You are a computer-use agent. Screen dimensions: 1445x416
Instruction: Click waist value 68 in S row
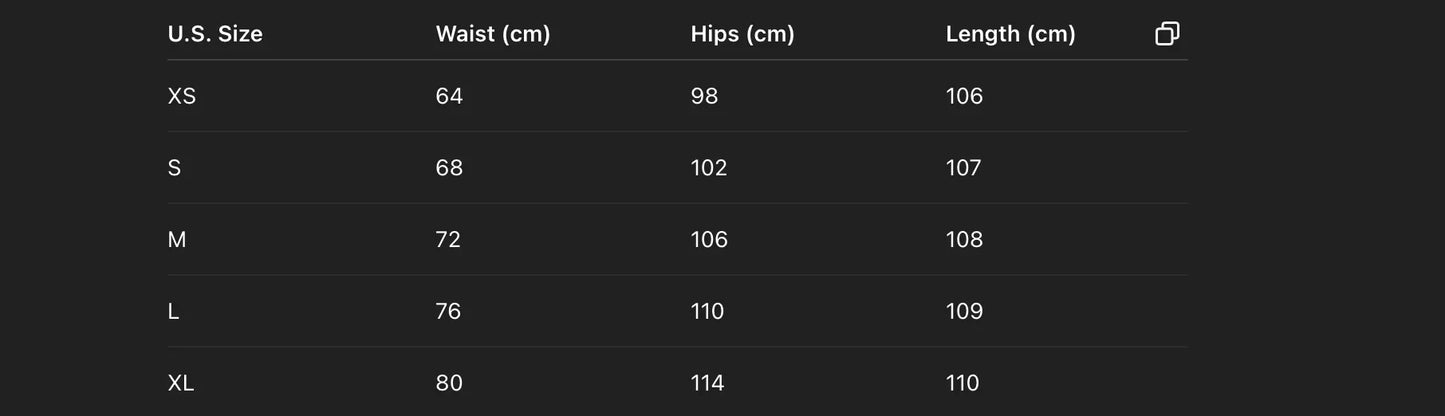(x=449, y=168)
